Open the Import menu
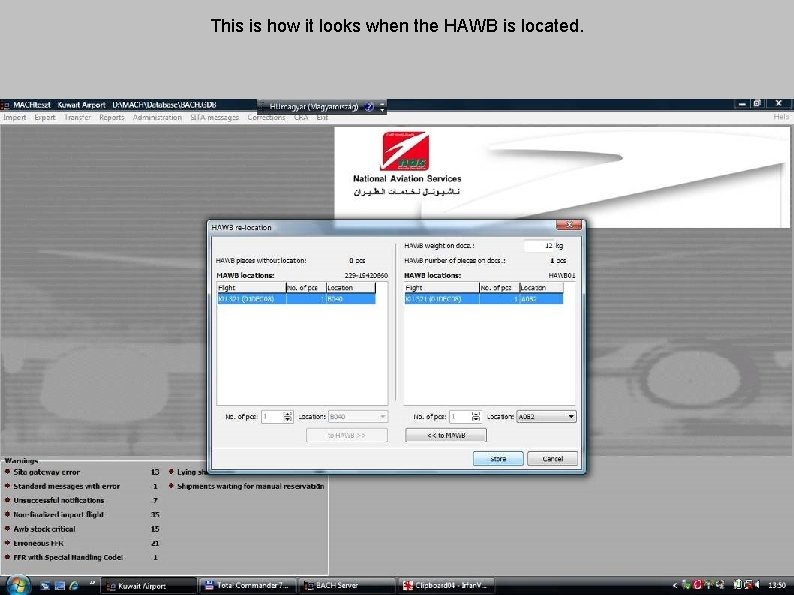This screenshot has width=794, height=595. [x=15, y=117]
